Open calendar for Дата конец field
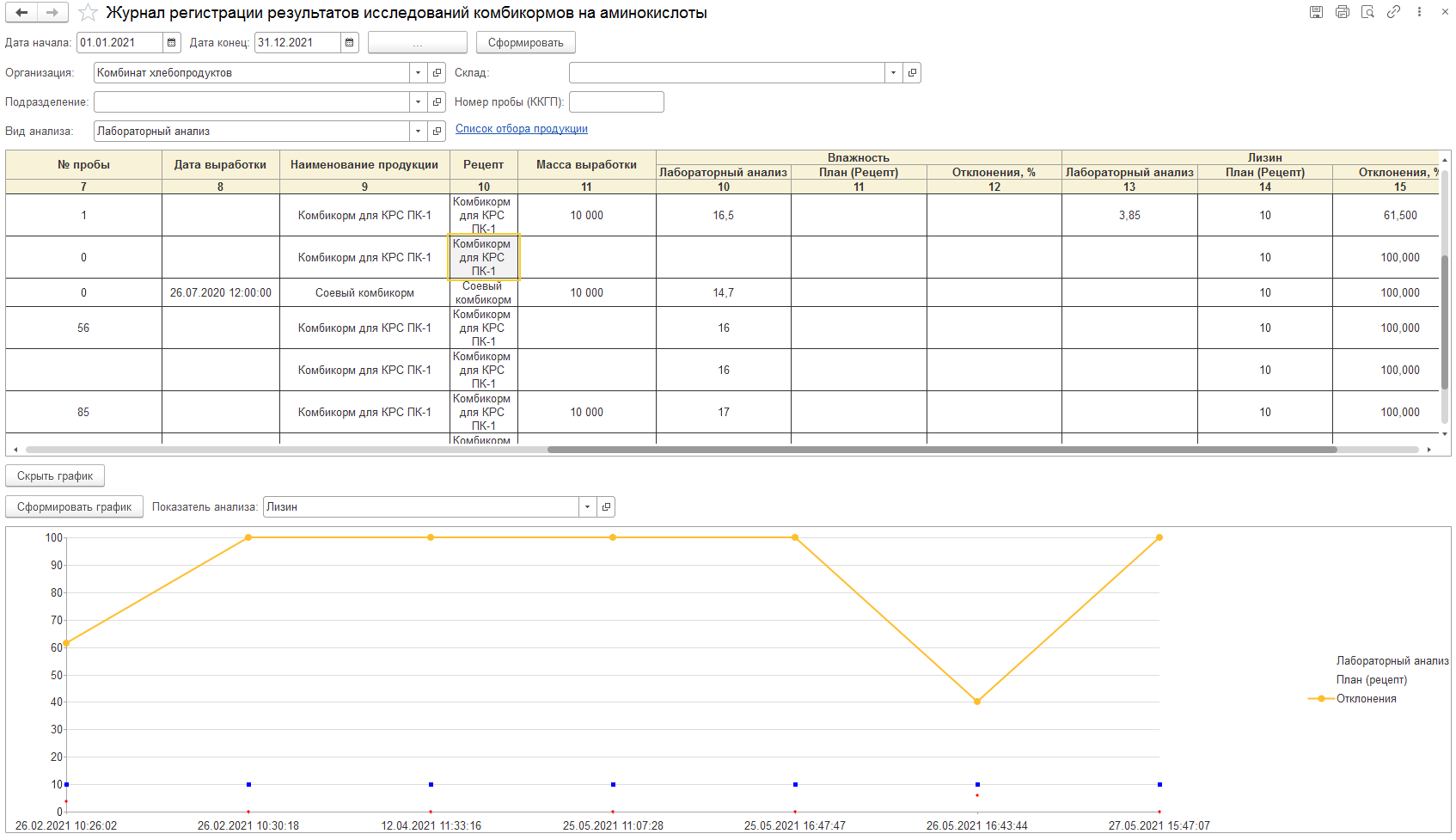This screenshot has height=840, width=1456. [x=350, y=43]
